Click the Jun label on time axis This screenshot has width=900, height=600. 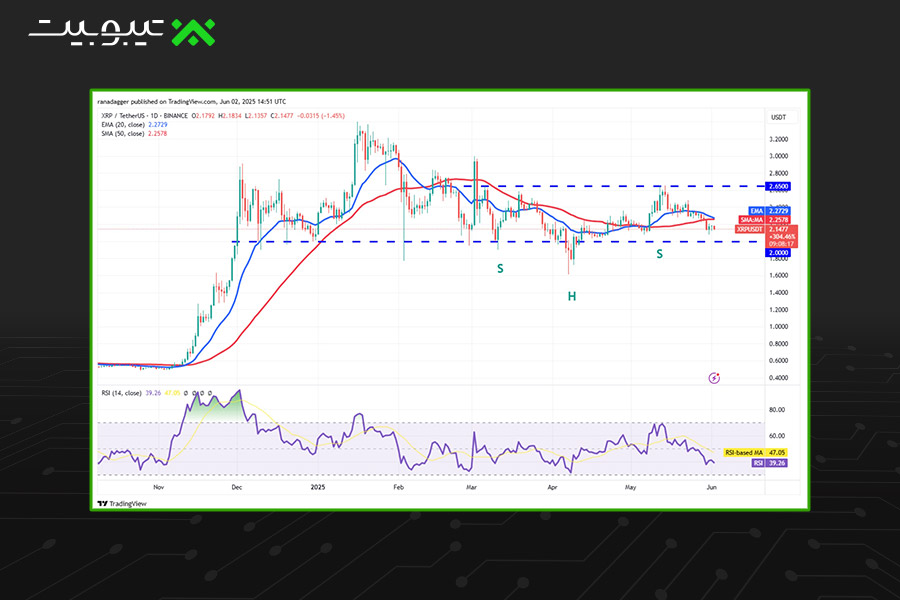click(x=712, y=487)
